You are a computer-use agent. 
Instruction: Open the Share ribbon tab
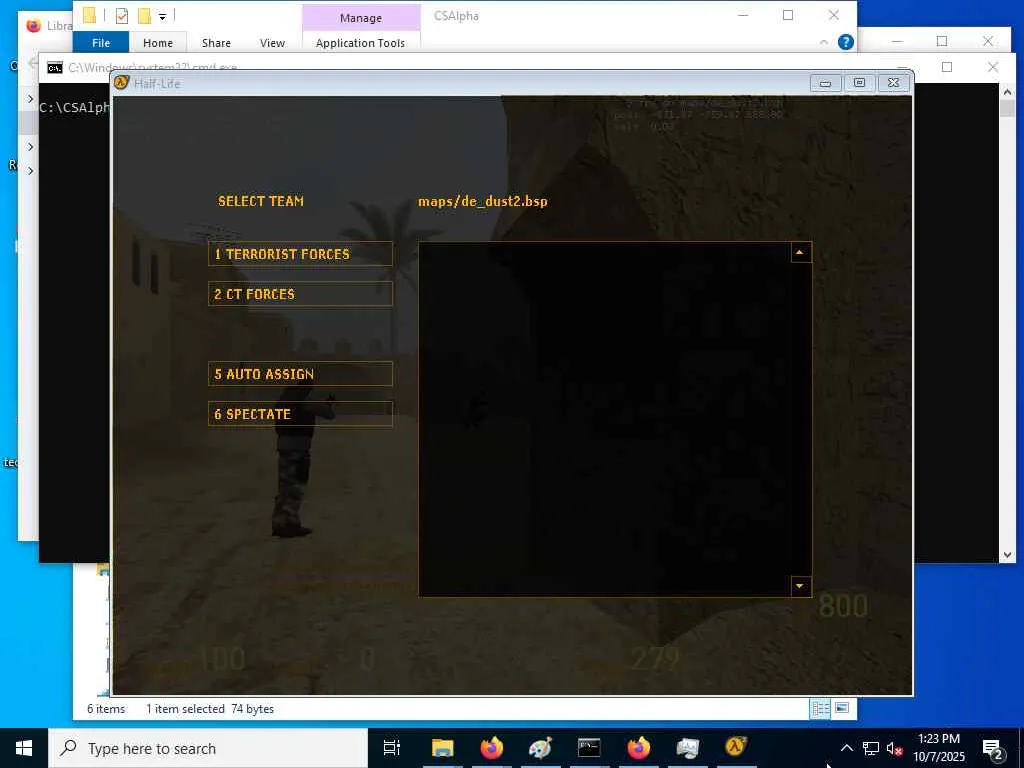pos(216,42)
